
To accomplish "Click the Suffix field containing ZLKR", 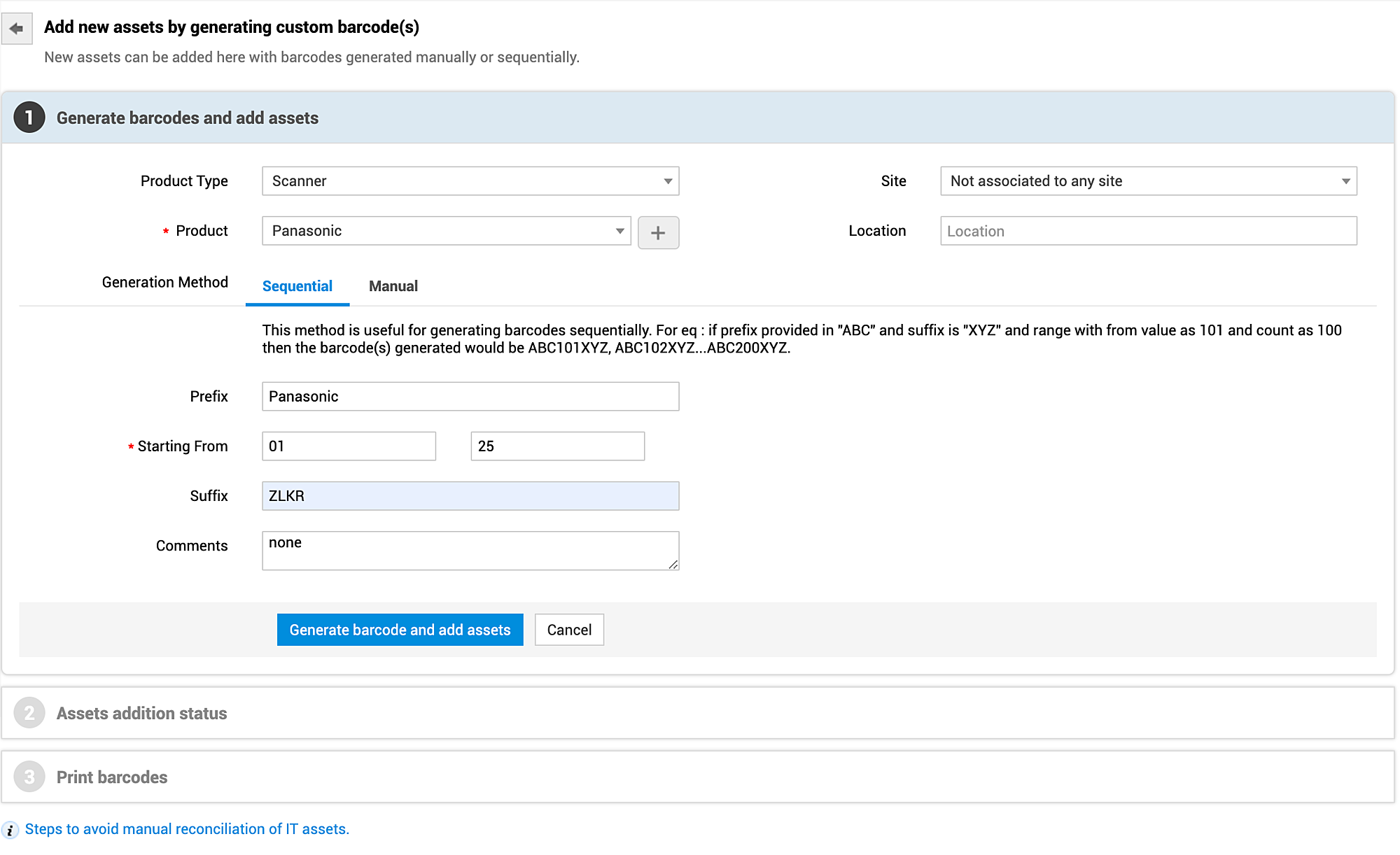I will point(470,496).
